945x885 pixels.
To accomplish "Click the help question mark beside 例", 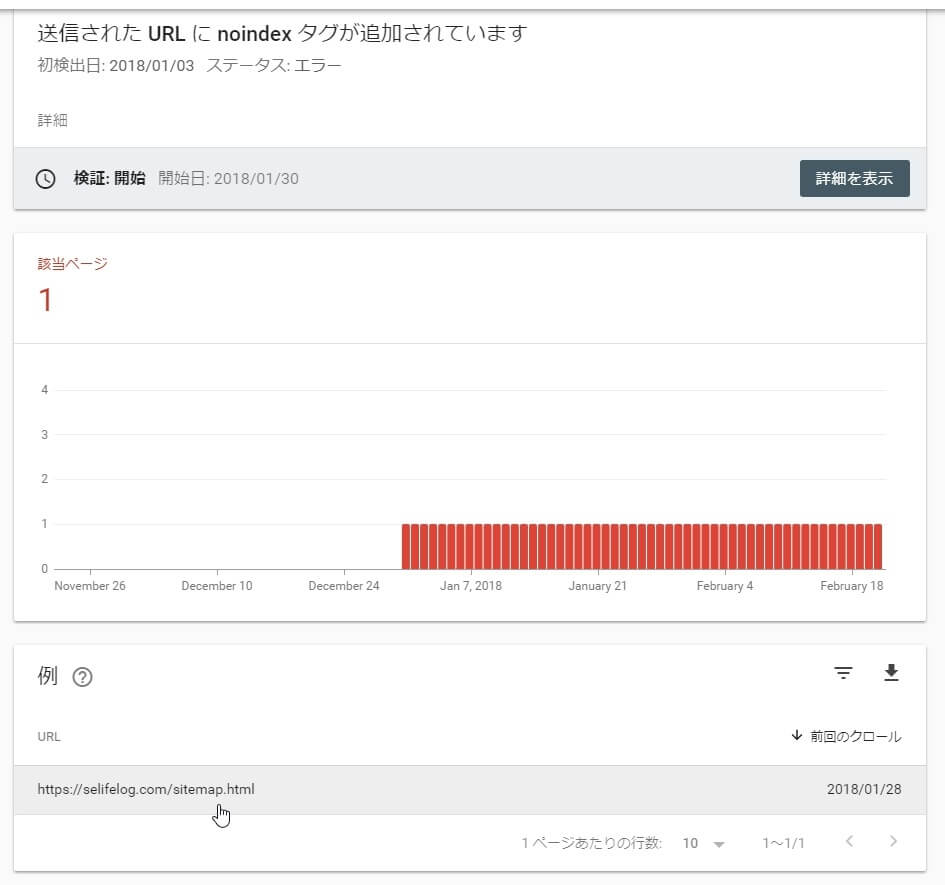I will [x=83, y=677].
